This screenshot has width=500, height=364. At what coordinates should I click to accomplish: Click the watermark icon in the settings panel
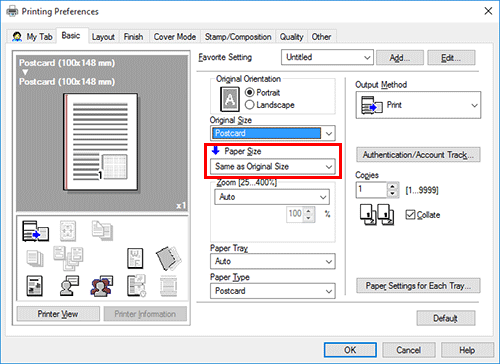coord(135,258)
